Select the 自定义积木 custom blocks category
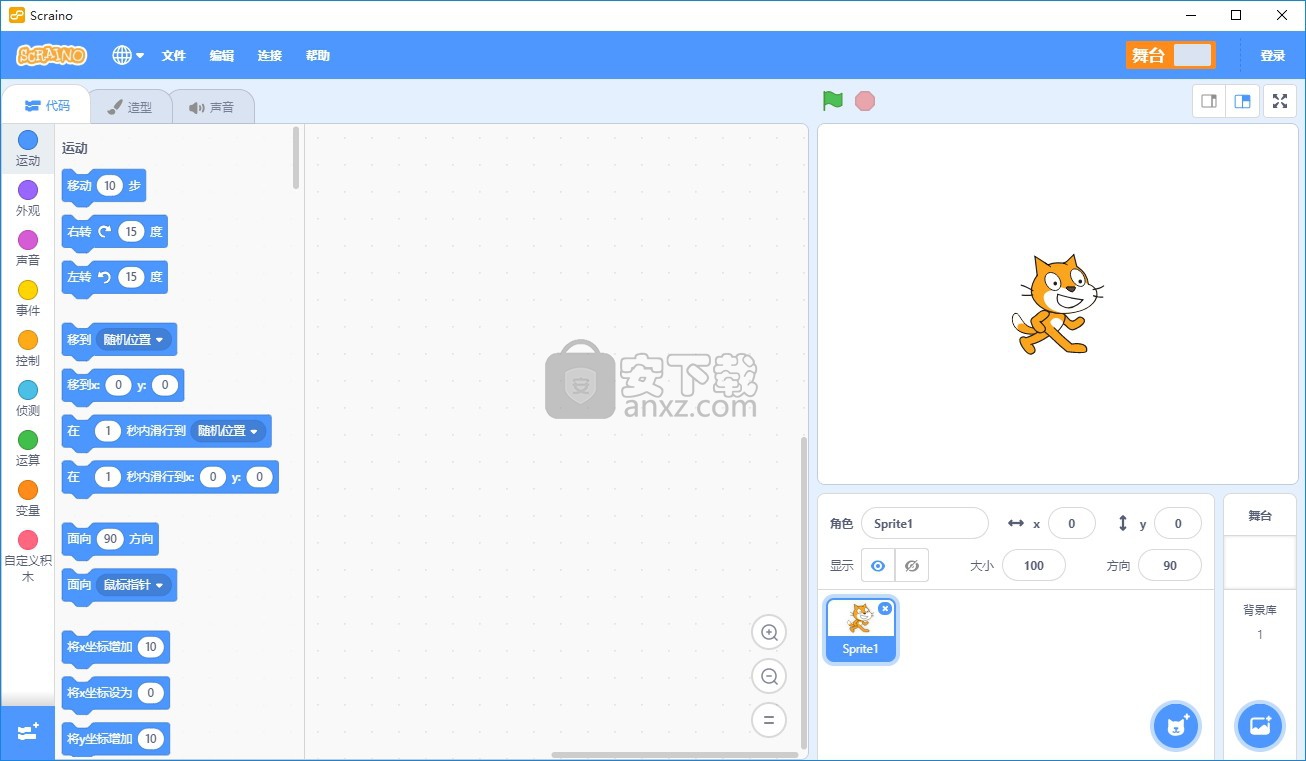This screenshot has height=761, width=1306. coord(28,557)
